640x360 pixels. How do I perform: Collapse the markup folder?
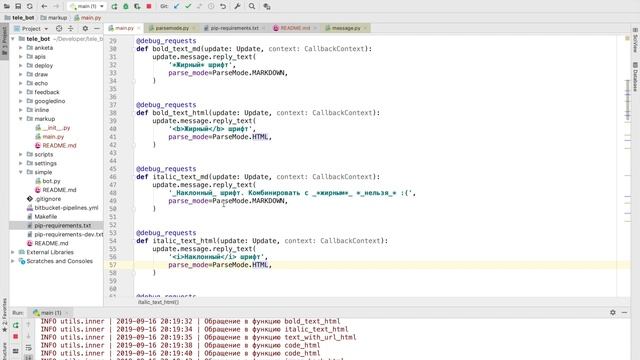pos(21,119)
